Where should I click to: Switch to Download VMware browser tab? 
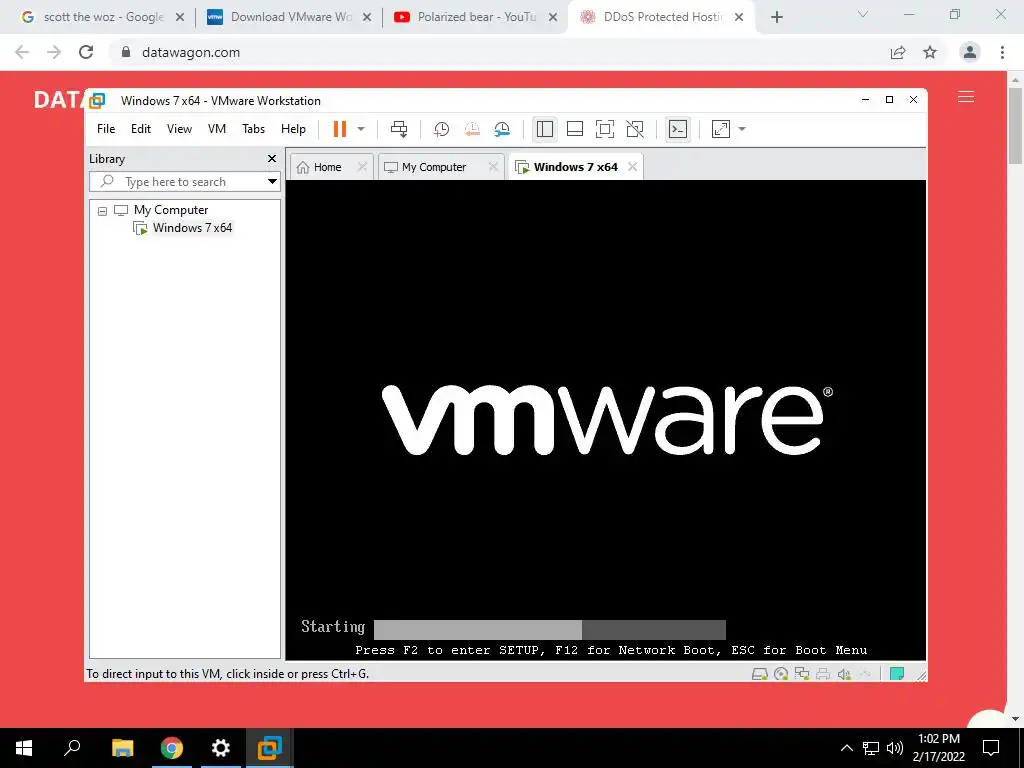pos(289,17)
